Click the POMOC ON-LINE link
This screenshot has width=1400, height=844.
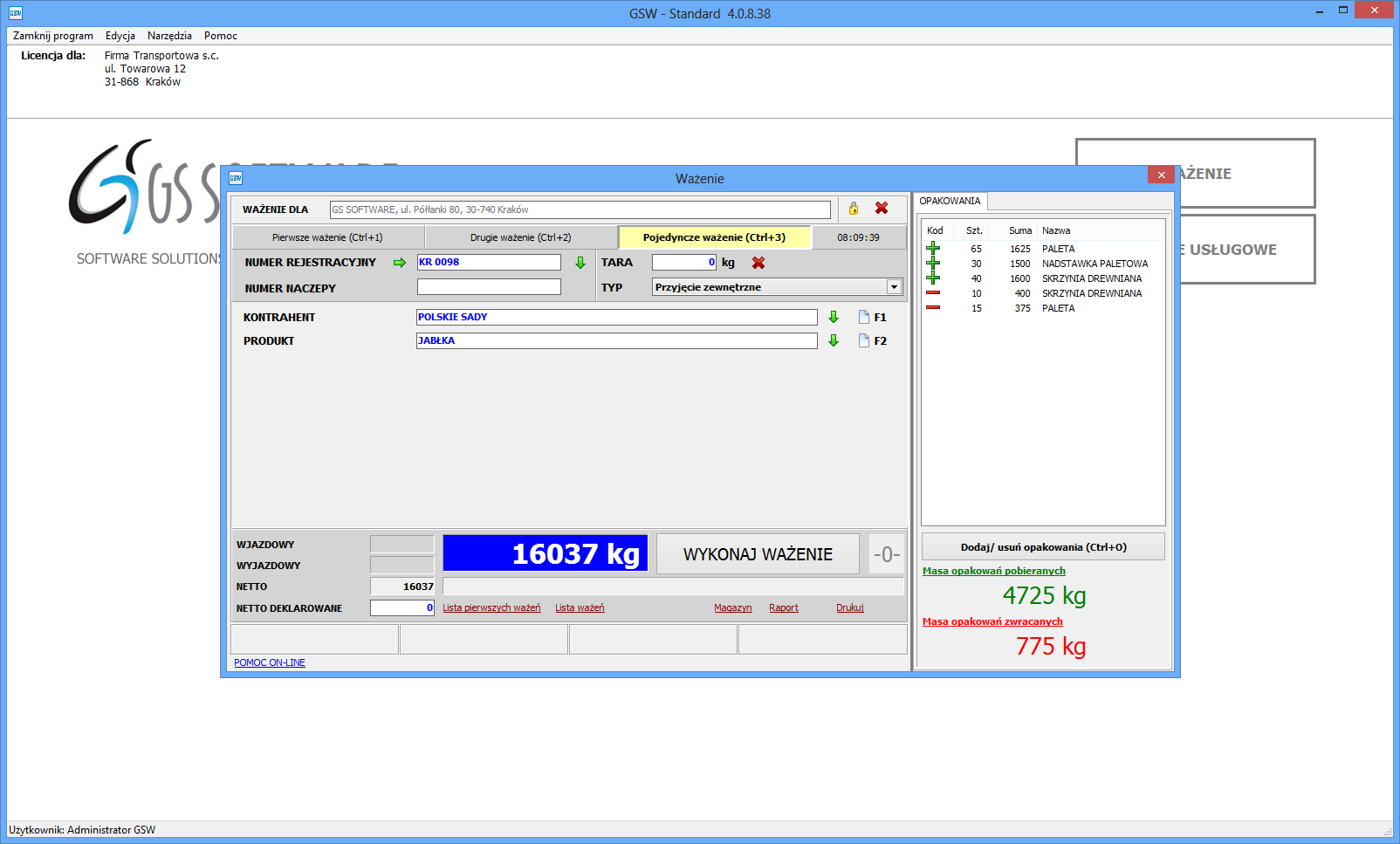pos(270,662)
